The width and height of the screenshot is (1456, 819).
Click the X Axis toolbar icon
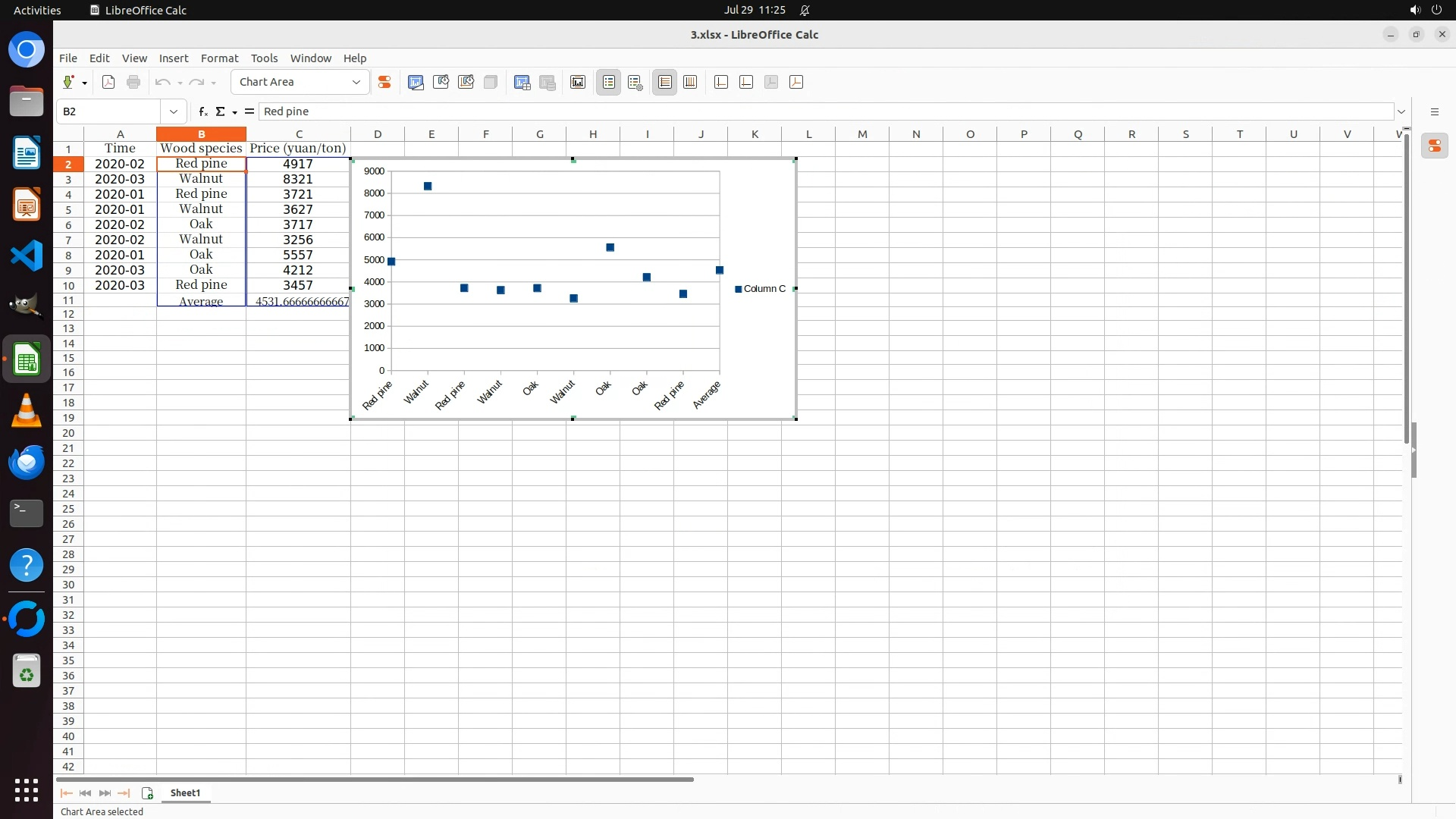(721, 82)
